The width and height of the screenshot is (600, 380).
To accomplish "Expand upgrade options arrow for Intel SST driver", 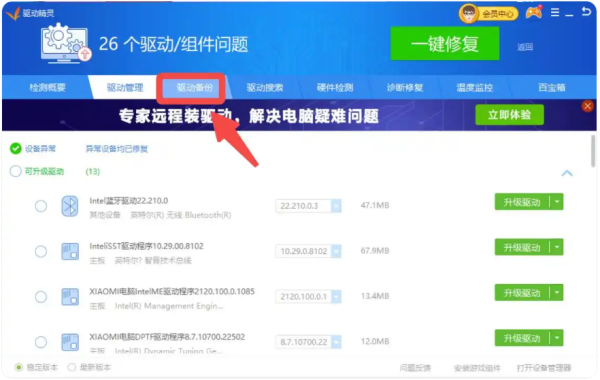I will click(x=557, y=247).
